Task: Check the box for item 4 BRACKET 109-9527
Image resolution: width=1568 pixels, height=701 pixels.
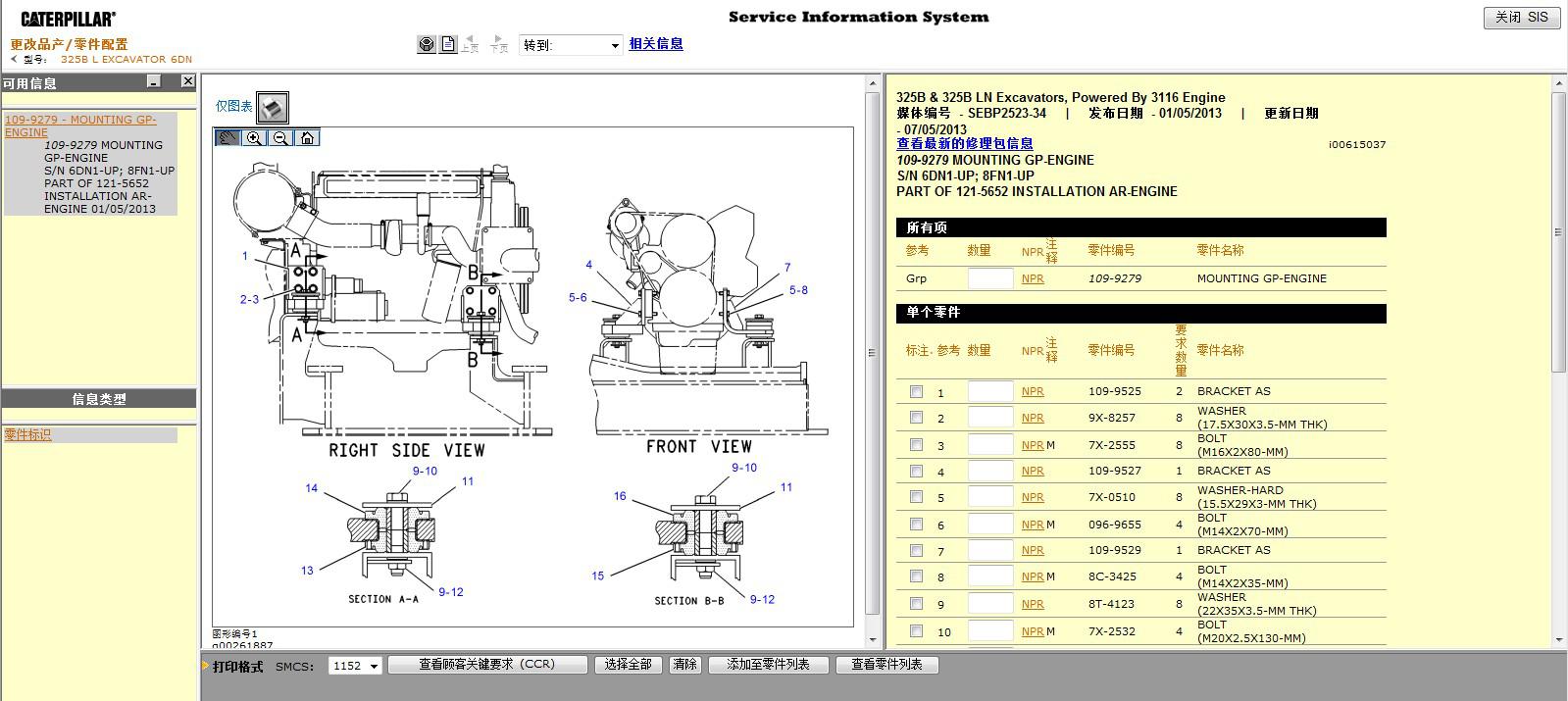Action: click(916, 471)
